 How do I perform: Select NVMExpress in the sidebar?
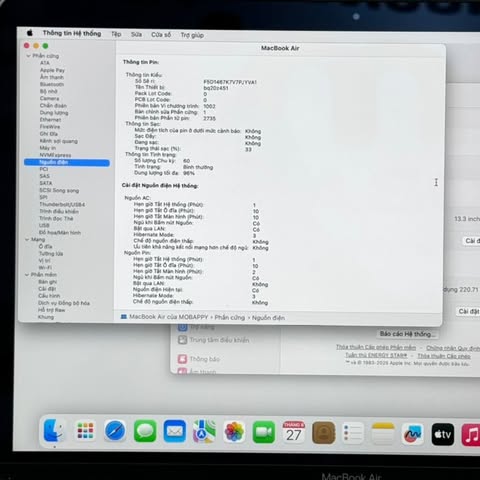point(55,155)
